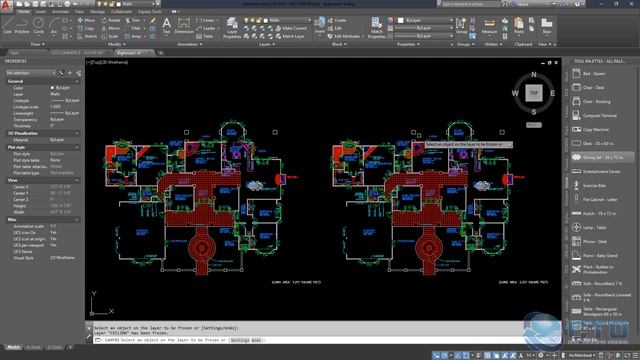Click the Linear dimension tool

pos(205,20)
